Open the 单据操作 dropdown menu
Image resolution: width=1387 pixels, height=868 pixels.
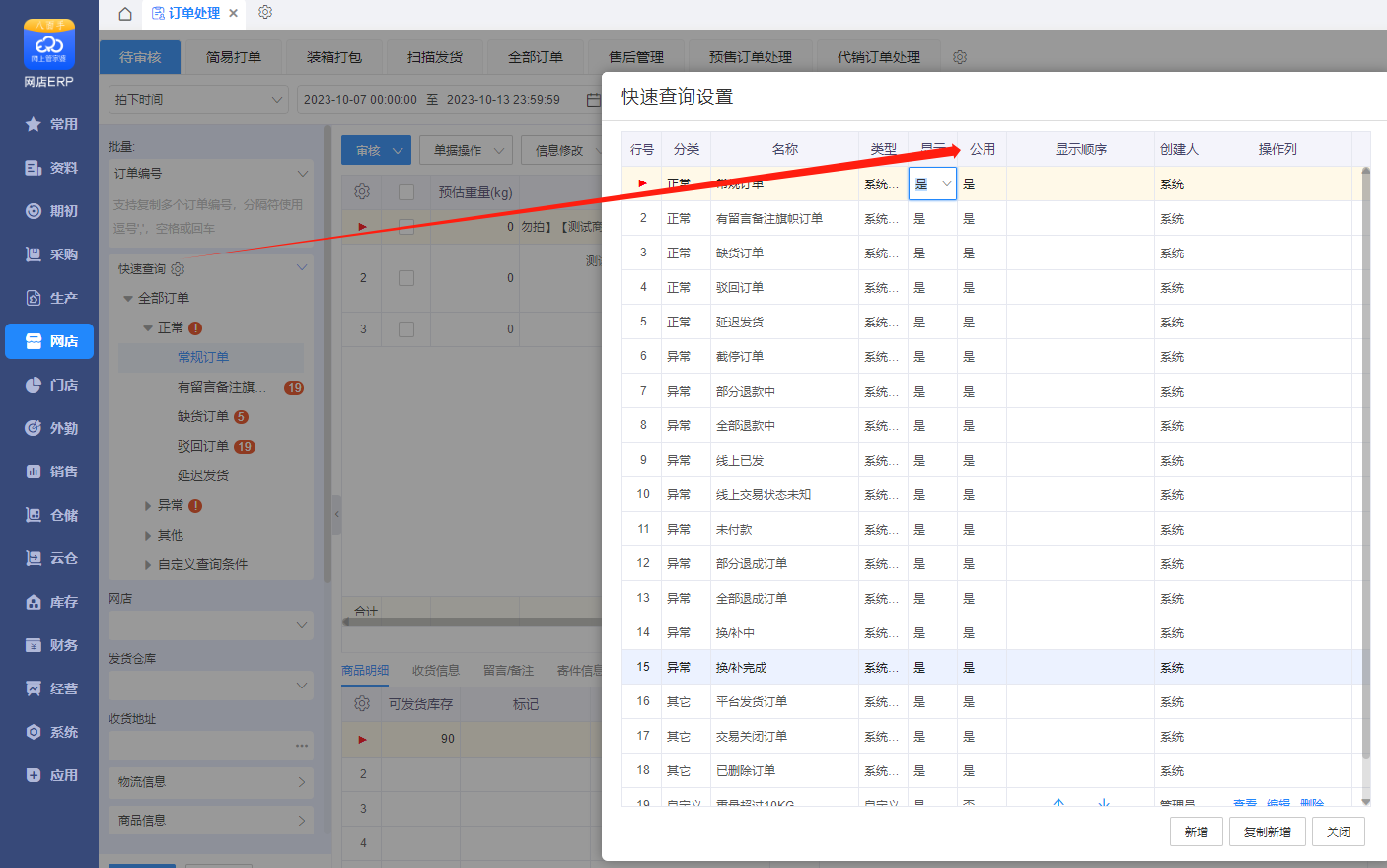467,150
